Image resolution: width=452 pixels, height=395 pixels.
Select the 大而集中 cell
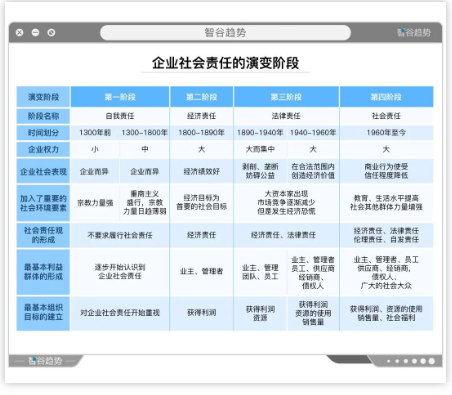point(260,149)
